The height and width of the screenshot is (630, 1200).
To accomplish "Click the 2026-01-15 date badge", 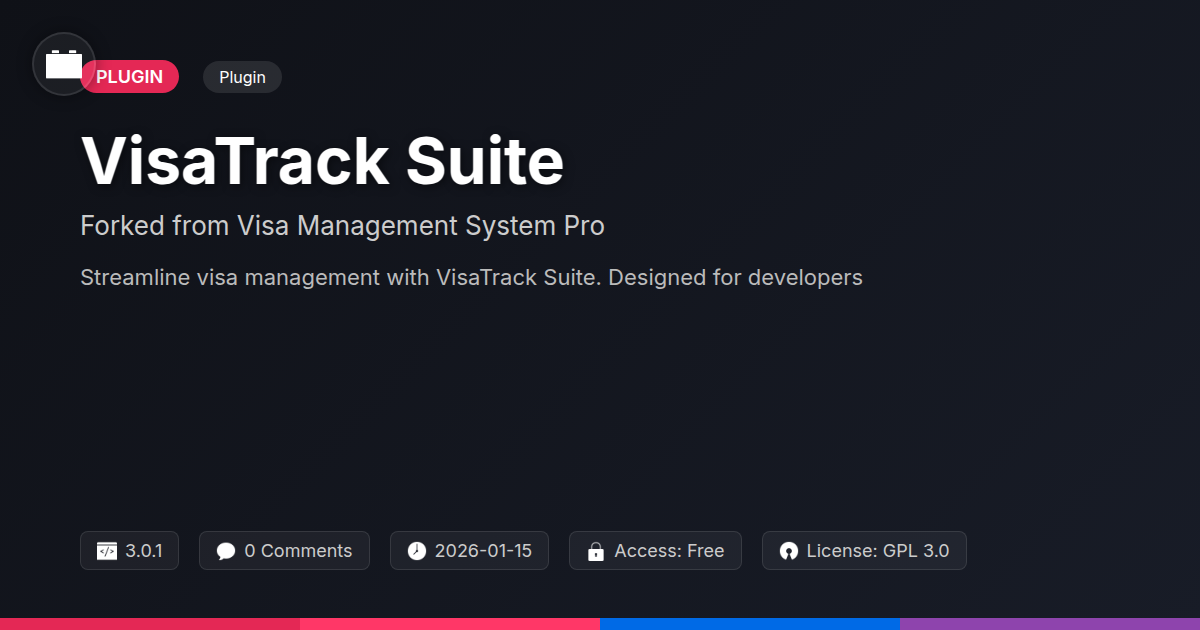I will pos(469,551).
